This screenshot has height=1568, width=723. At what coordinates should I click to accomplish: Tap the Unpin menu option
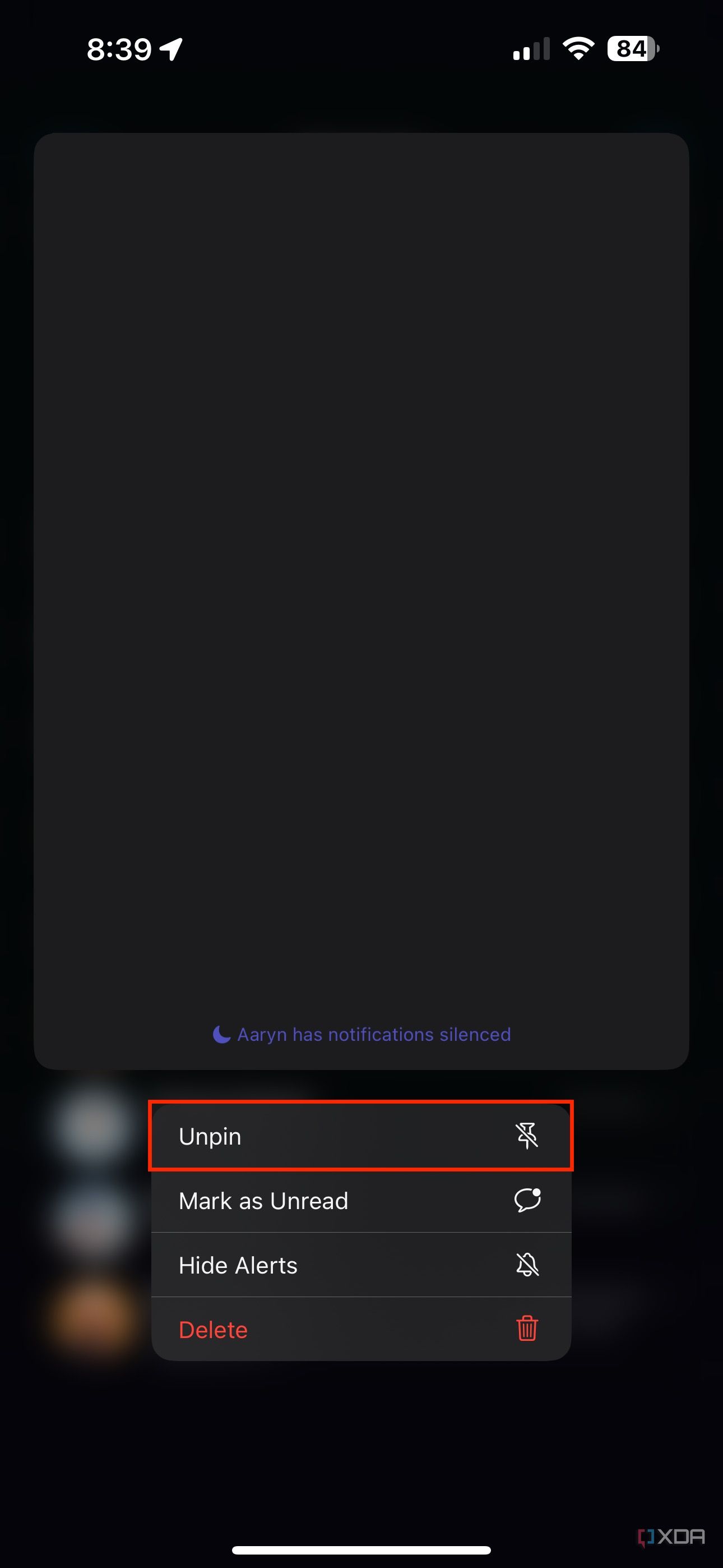pos(361,1136)
